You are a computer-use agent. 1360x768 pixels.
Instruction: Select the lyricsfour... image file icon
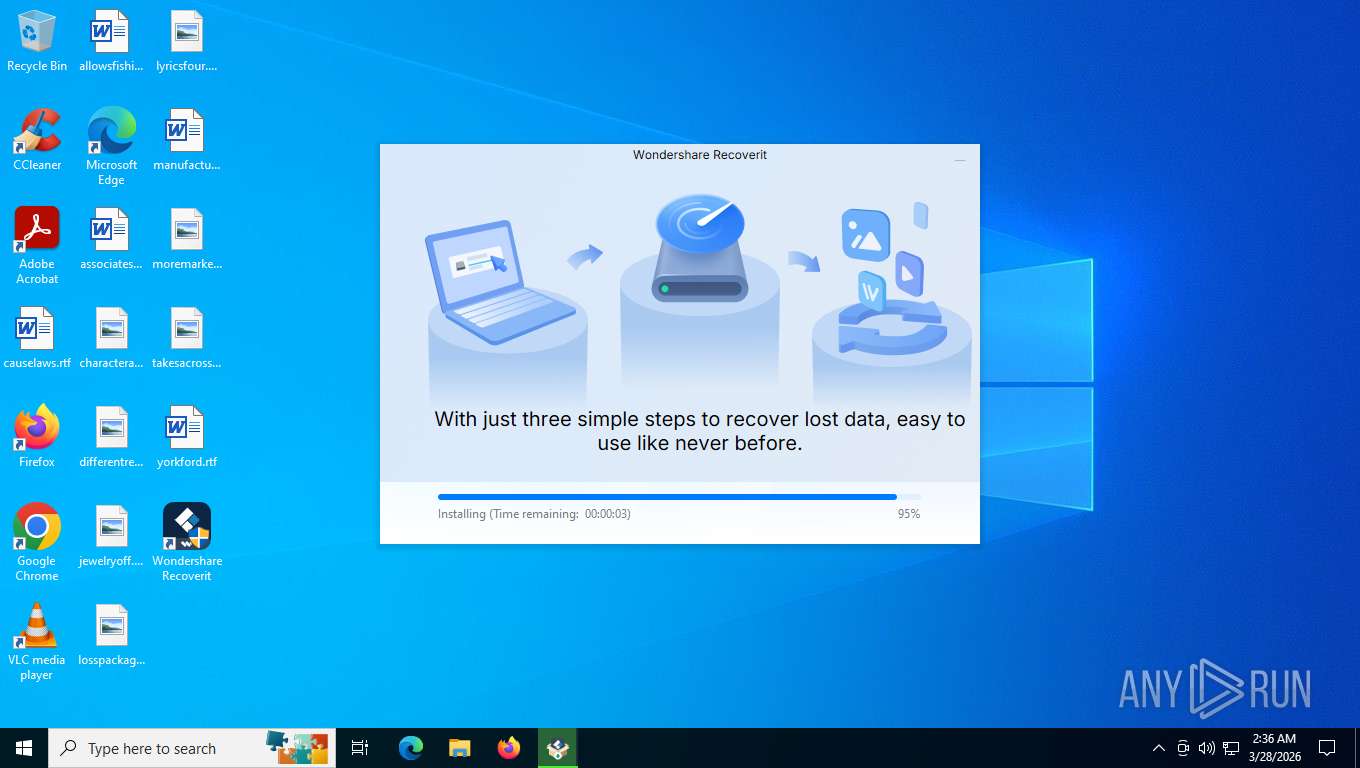186,41
